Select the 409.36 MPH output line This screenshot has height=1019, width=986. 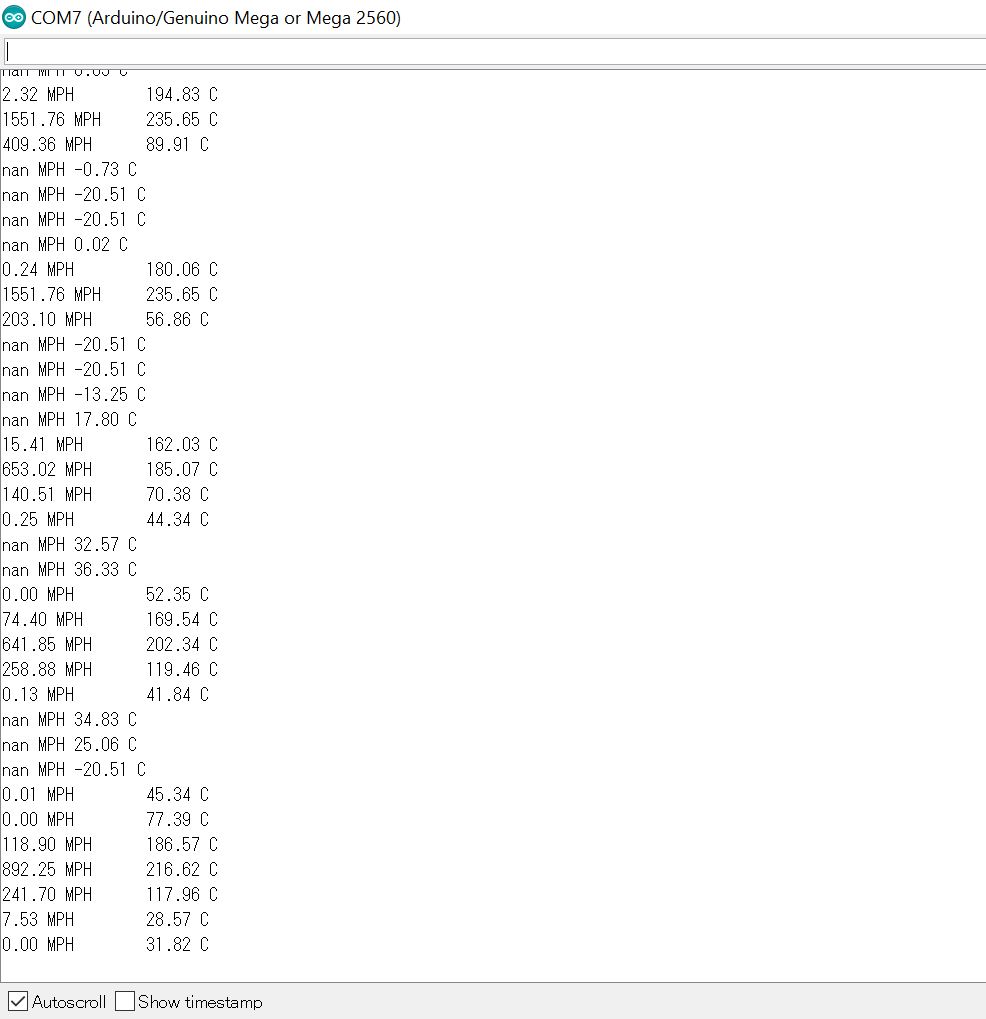tap(105, 144)
